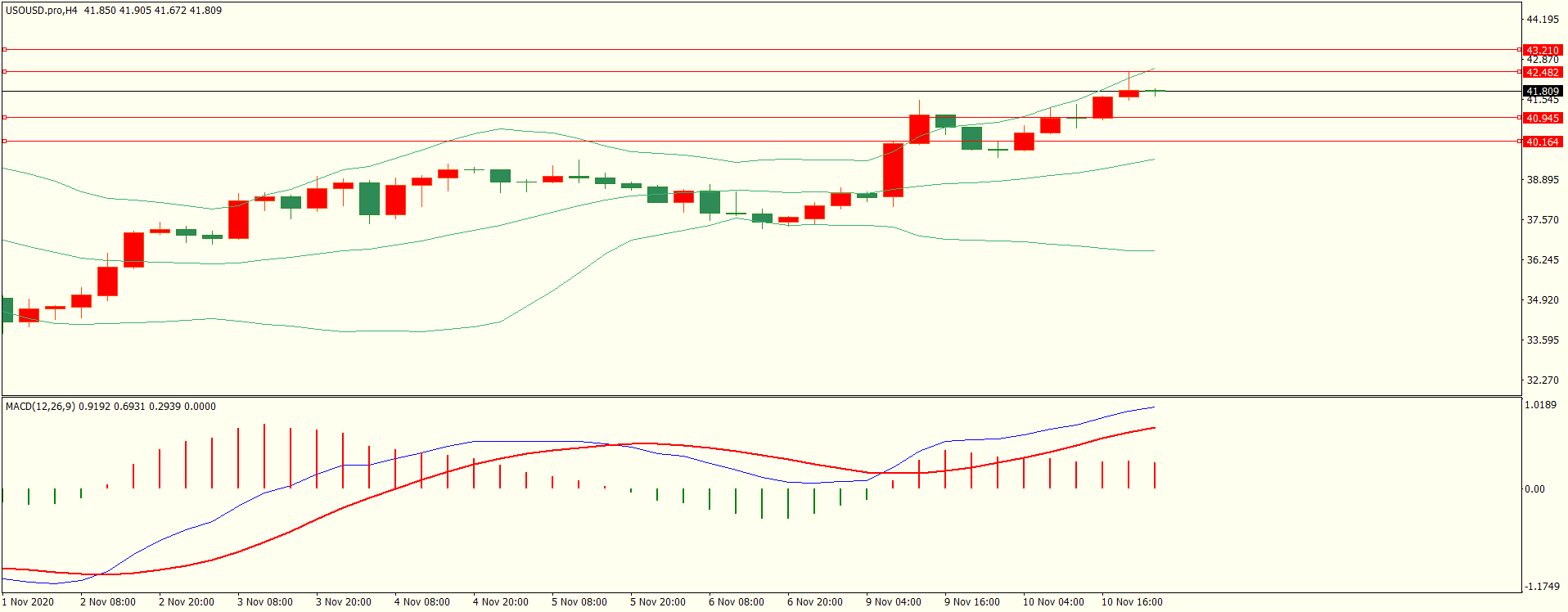Click the 3 Nov 20:00 time label
1568x612 pixels.
pyautogui.click(x=344, y=601)
